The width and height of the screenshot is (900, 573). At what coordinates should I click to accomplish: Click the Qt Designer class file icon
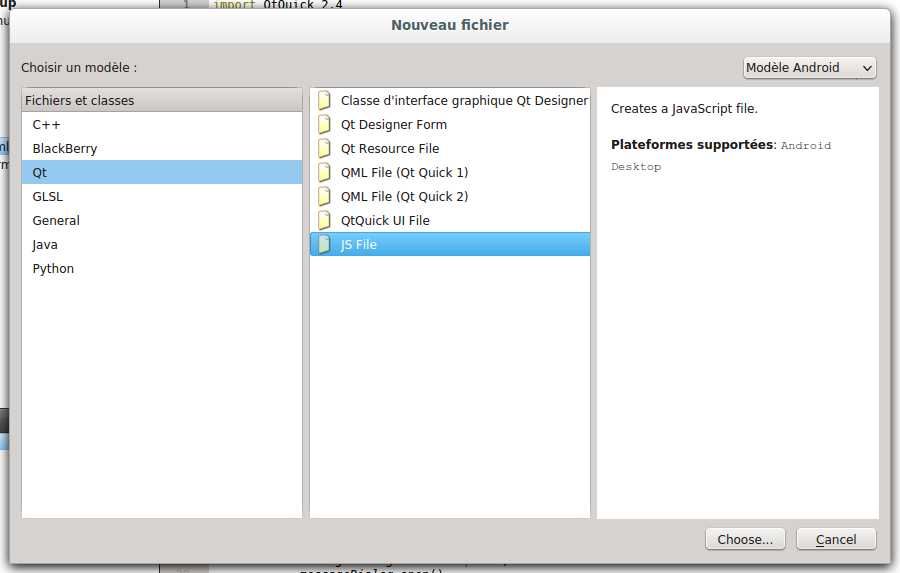coord(324,101)
